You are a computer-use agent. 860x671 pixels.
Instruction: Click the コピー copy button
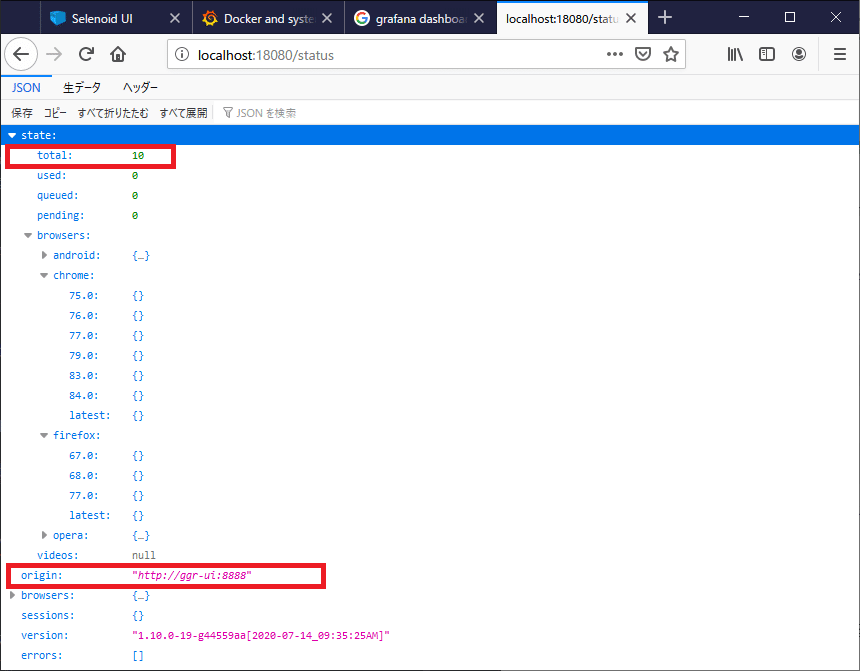coord(55,113)
